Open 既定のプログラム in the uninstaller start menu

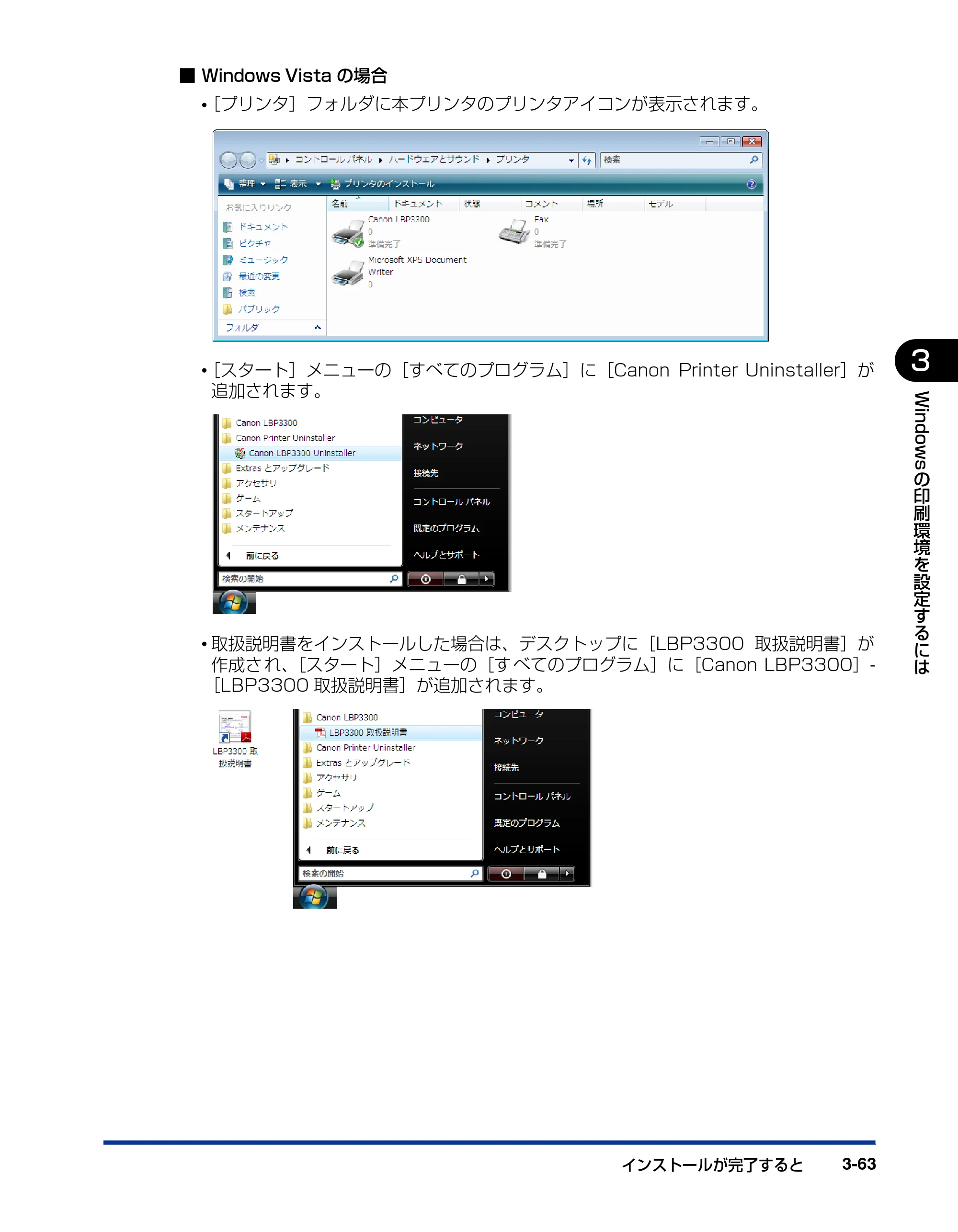click(x=446, y=528)
